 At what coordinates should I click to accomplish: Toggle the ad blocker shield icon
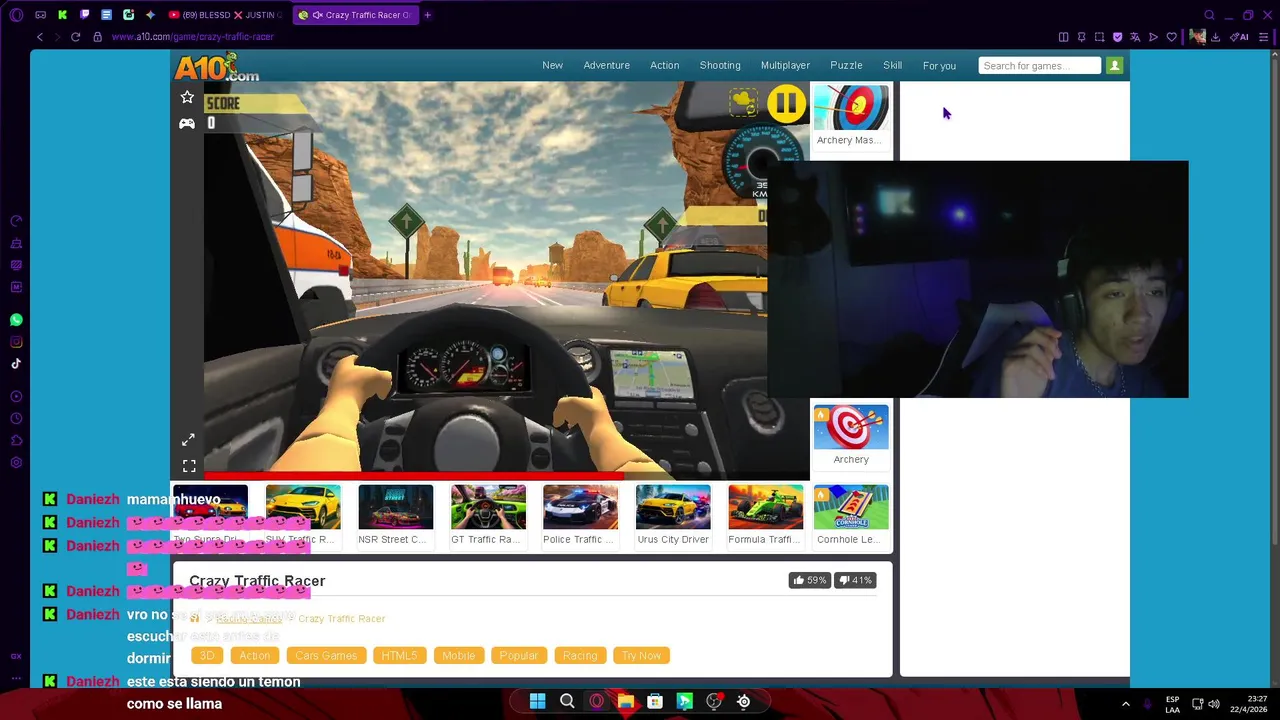coord(1117,37)
